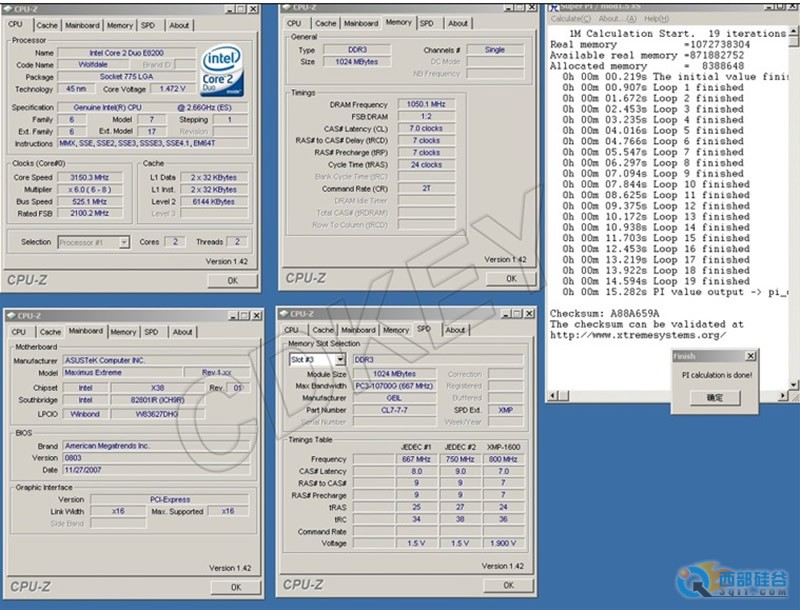Click OK in the SPD CPU-Z window

(x=509, y=585)
